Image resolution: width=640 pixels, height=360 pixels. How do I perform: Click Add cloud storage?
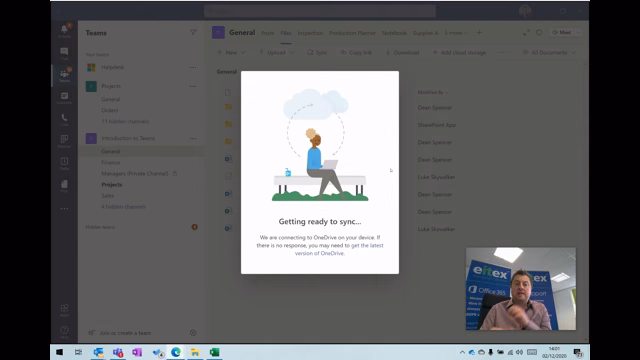[x=459, y=53]
